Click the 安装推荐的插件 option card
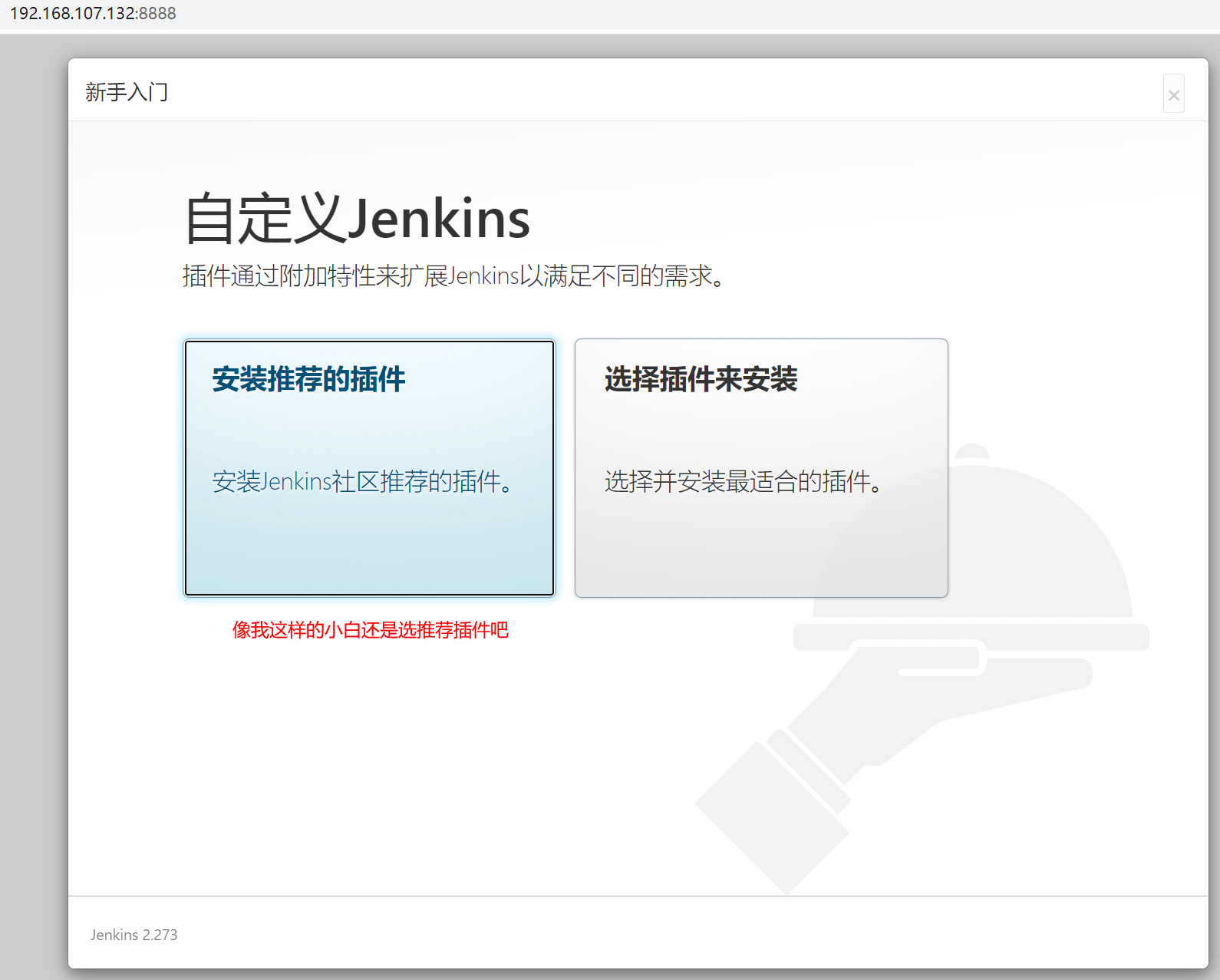Viewport: 1220px width, 980px height. click(369, 467)
